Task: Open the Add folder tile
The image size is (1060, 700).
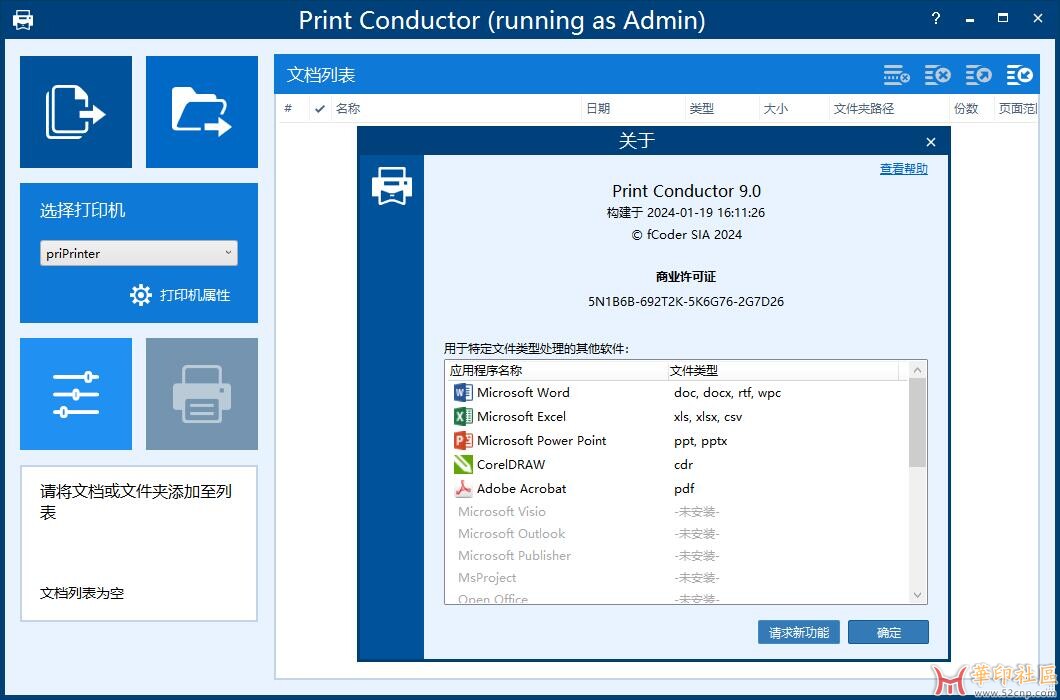Action: tap(201, 112)
